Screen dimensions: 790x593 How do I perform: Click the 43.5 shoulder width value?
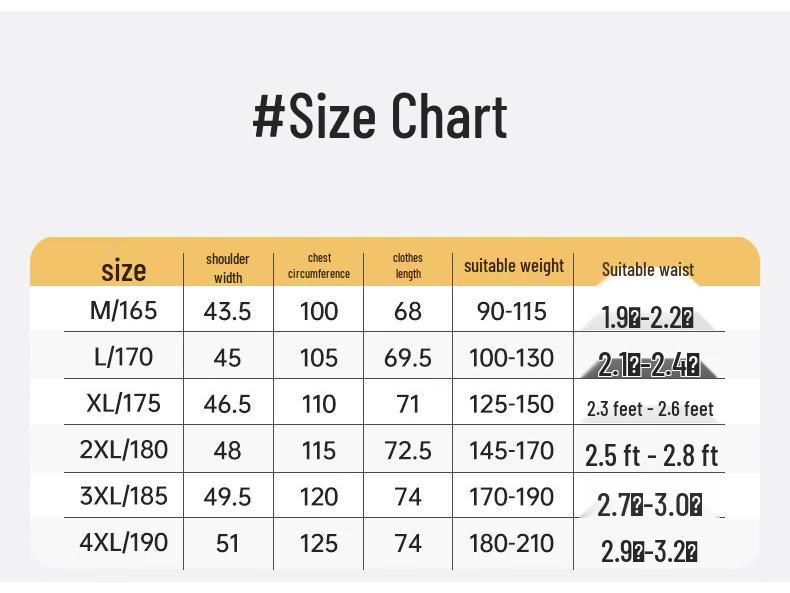click(227, 312)
